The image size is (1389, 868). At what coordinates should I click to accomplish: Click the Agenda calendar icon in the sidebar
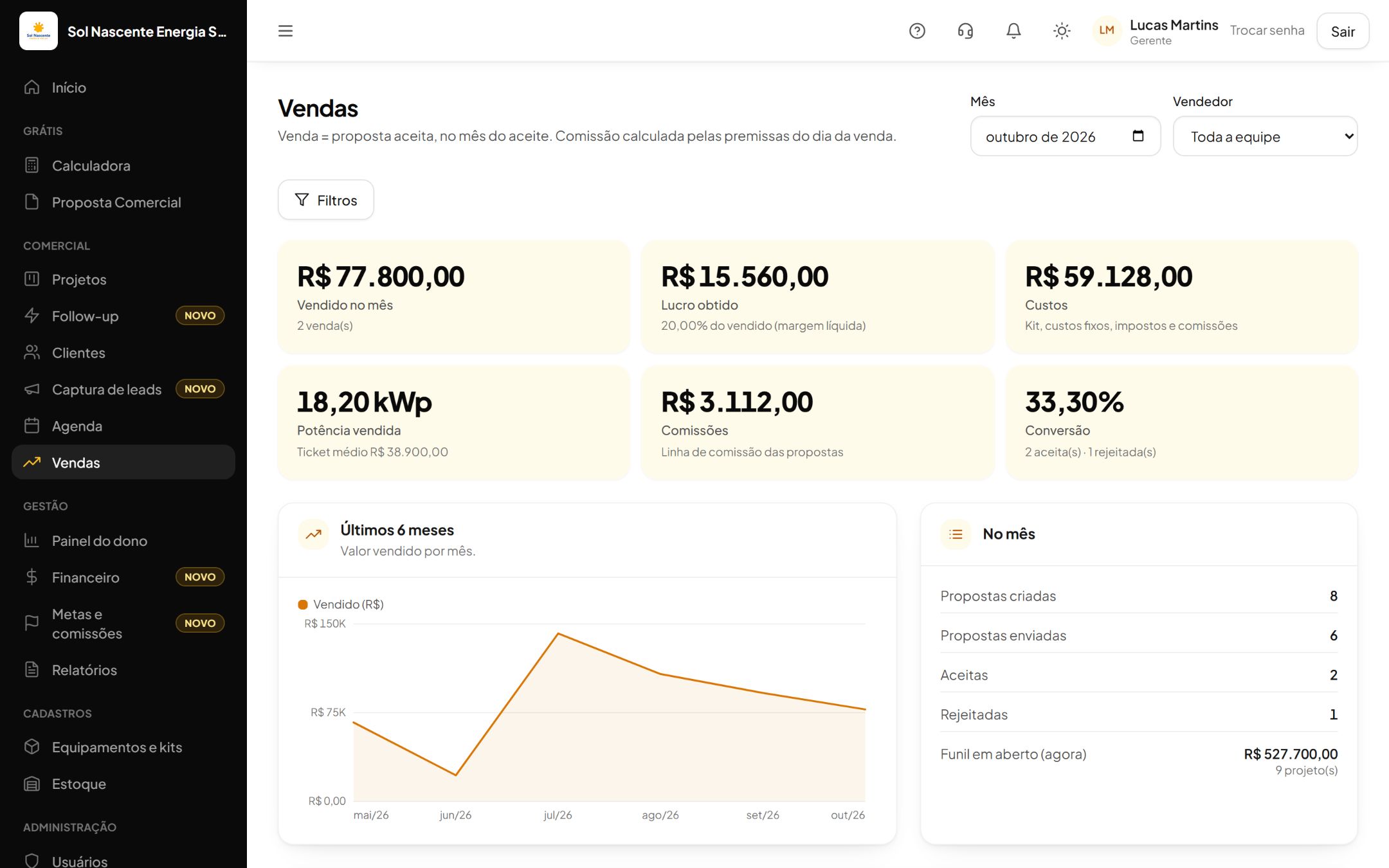click(32, 426)
